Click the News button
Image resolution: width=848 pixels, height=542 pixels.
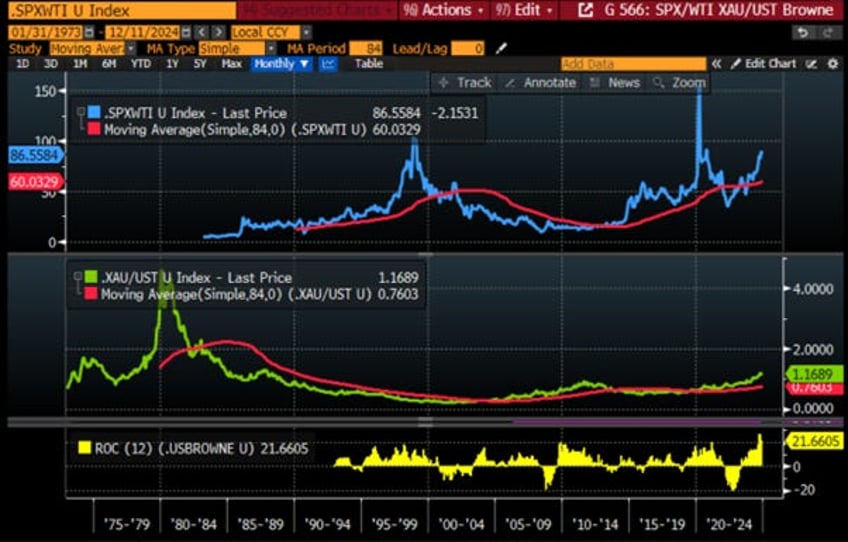coord(616,83)
